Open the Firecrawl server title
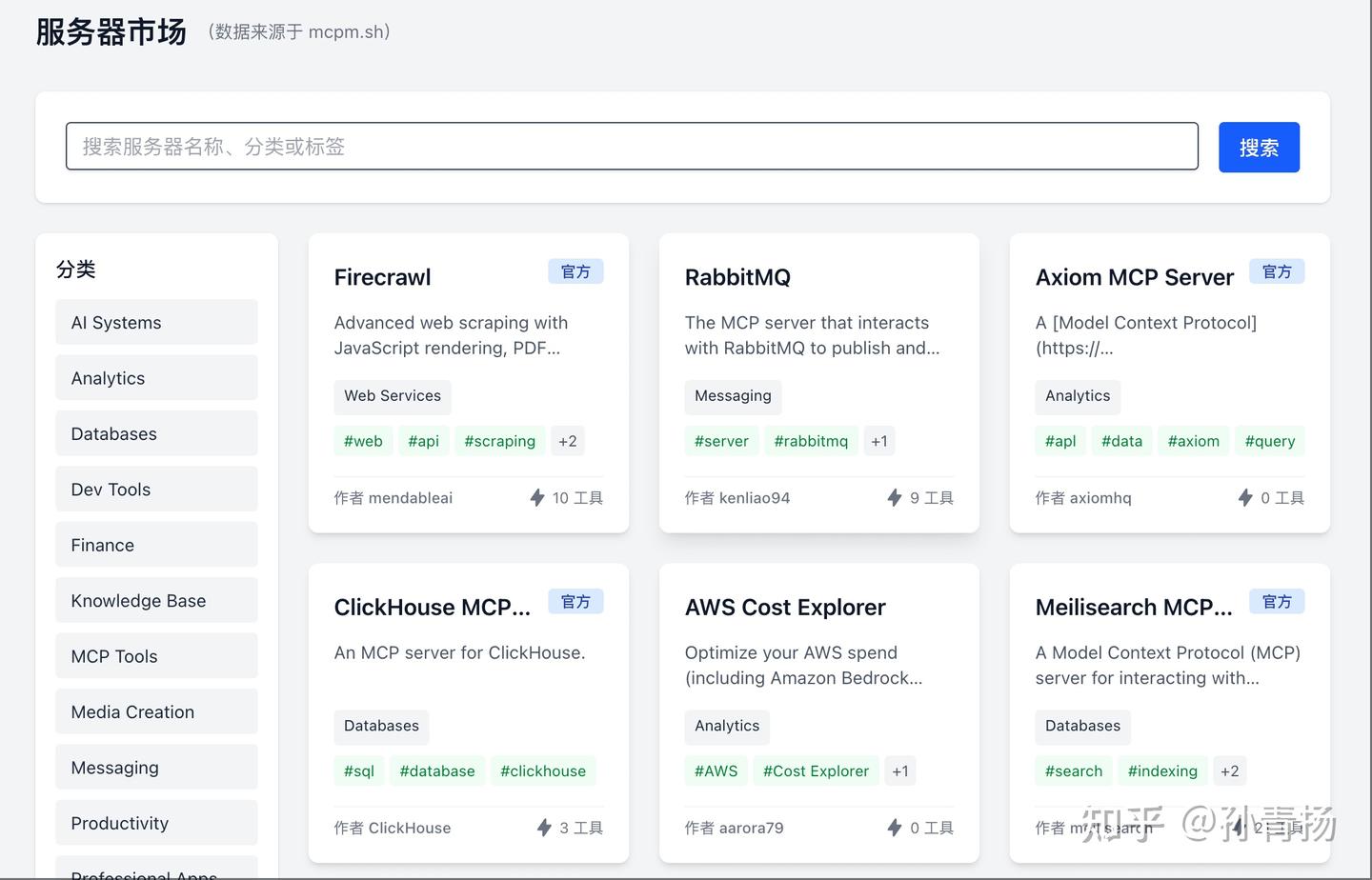The width and height of the screenshot is (1372, 880). click(x=382, y=277)
